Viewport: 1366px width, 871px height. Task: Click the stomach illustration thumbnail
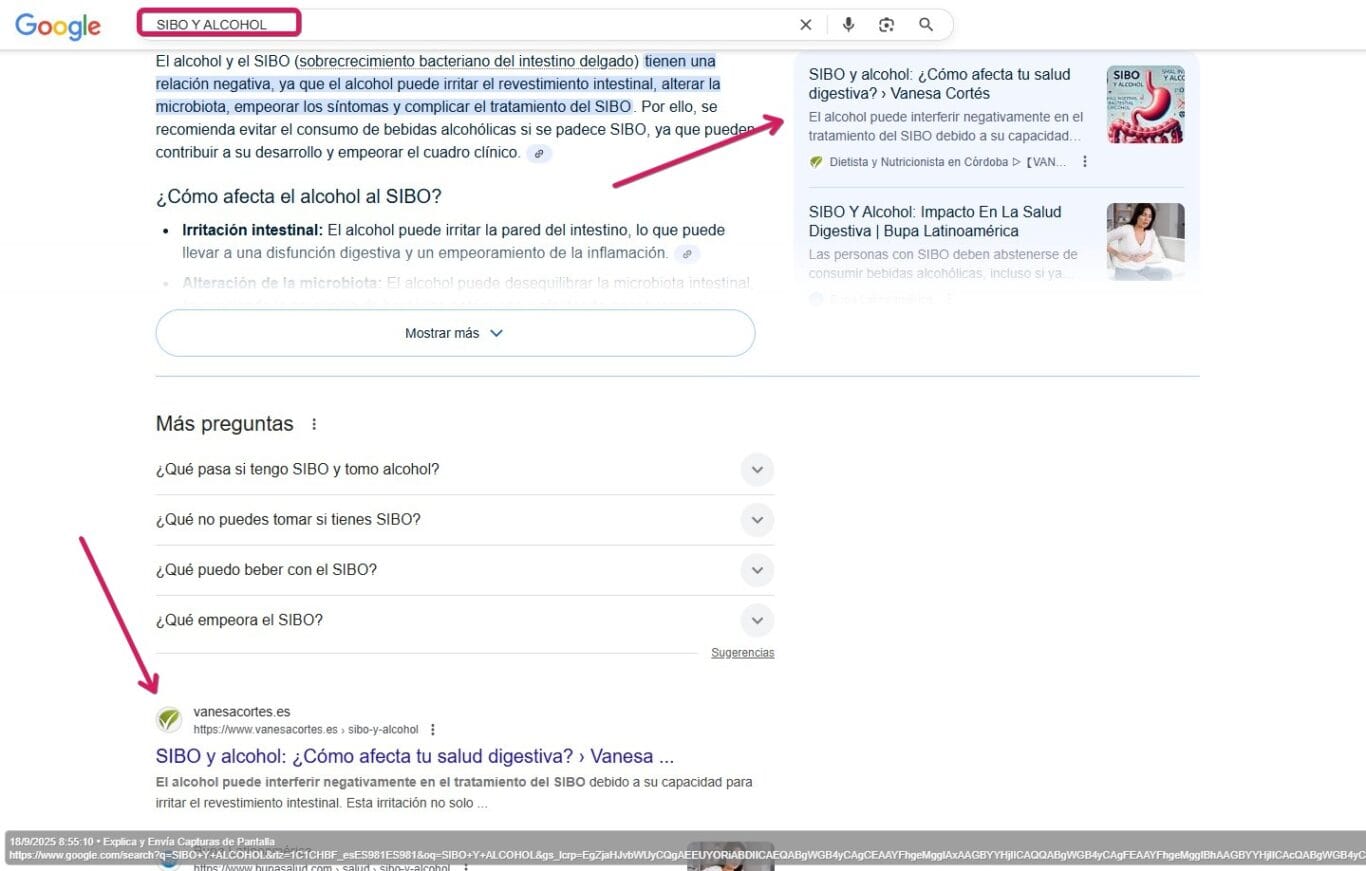1145,104
